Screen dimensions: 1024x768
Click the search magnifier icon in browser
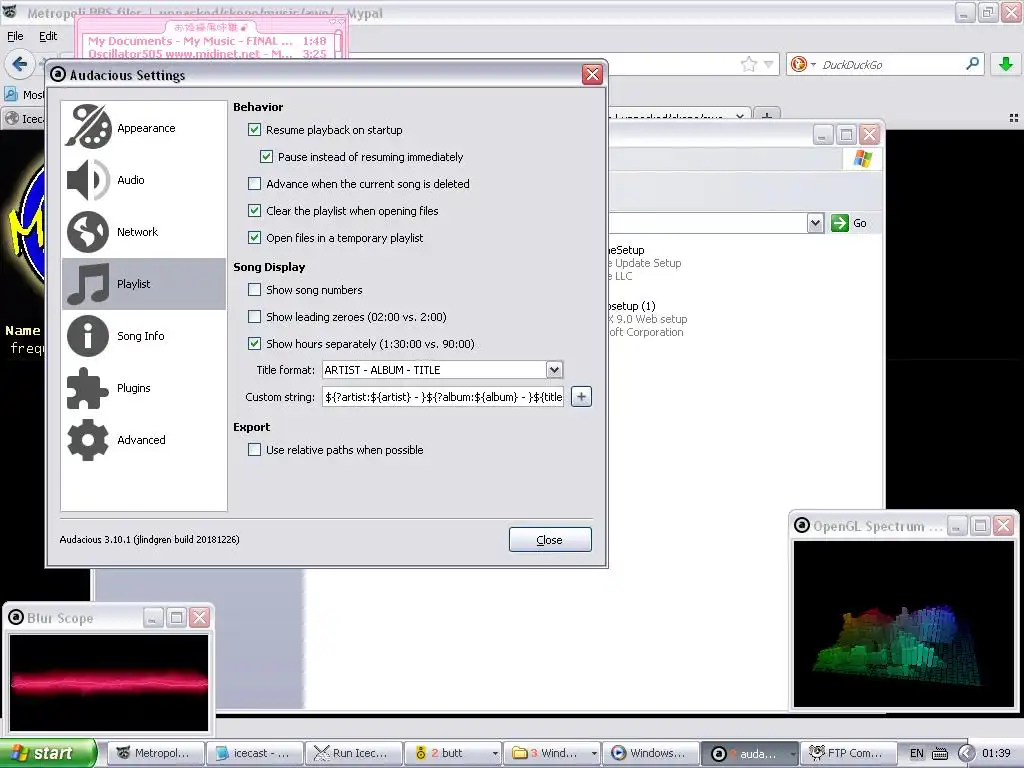(x=972, y=64)
